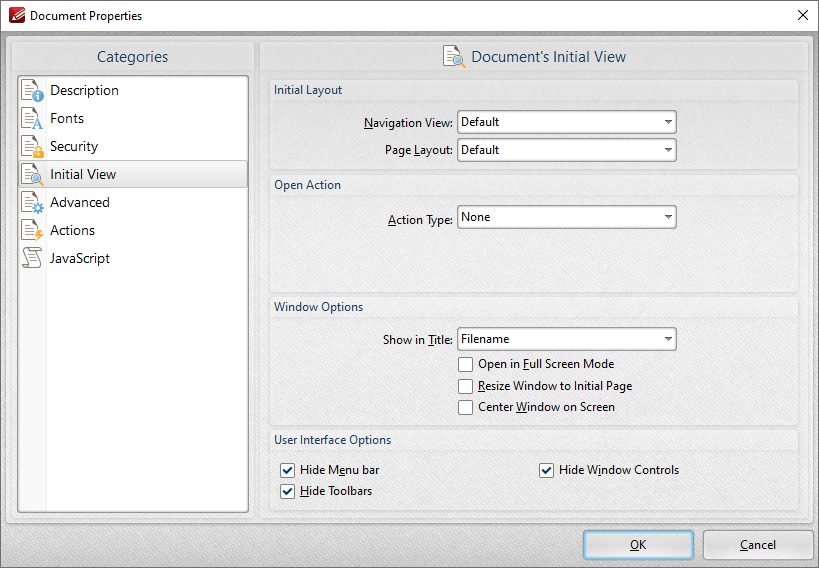
Task: Click the Description category icon
Action: click(32, 90)
